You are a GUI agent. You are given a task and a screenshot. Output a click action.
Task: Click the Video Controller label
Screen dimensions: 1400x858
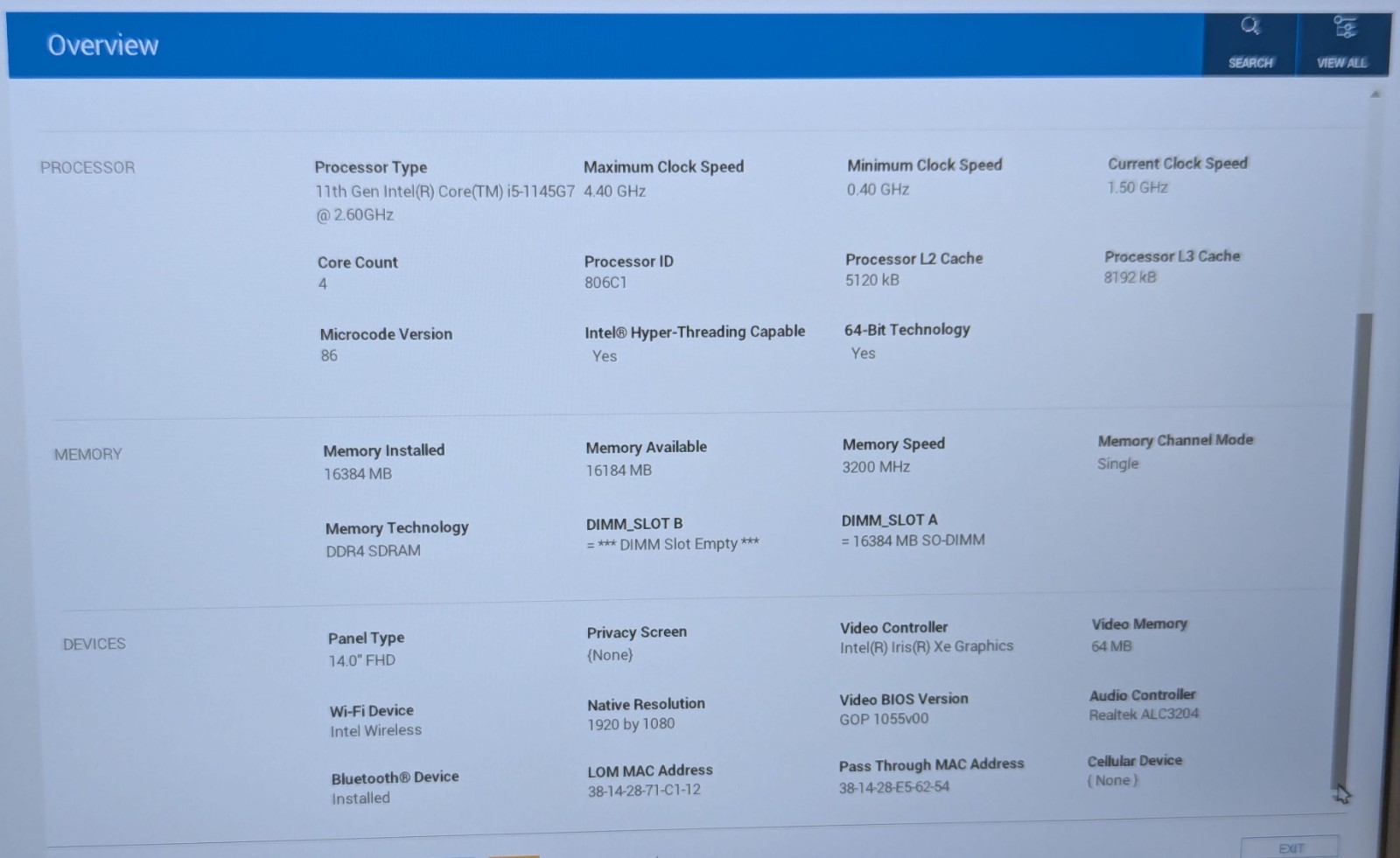pos(893,628)
